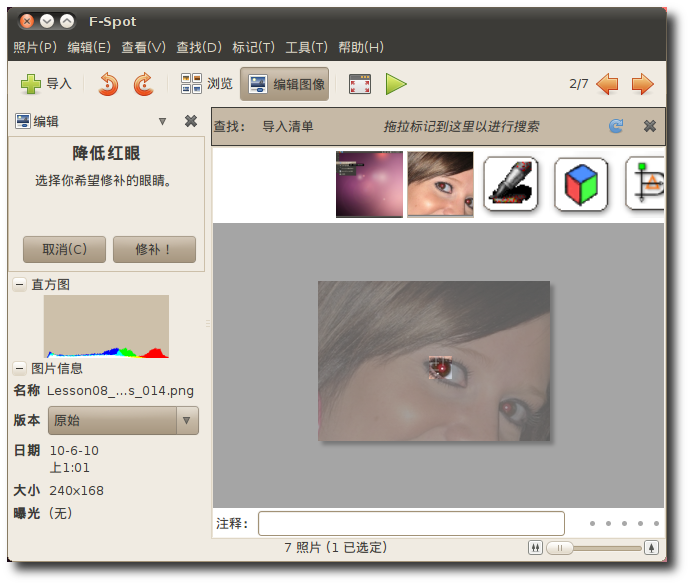Select the purple desktop screenshot thumbnail

click(x=369, y=184)
